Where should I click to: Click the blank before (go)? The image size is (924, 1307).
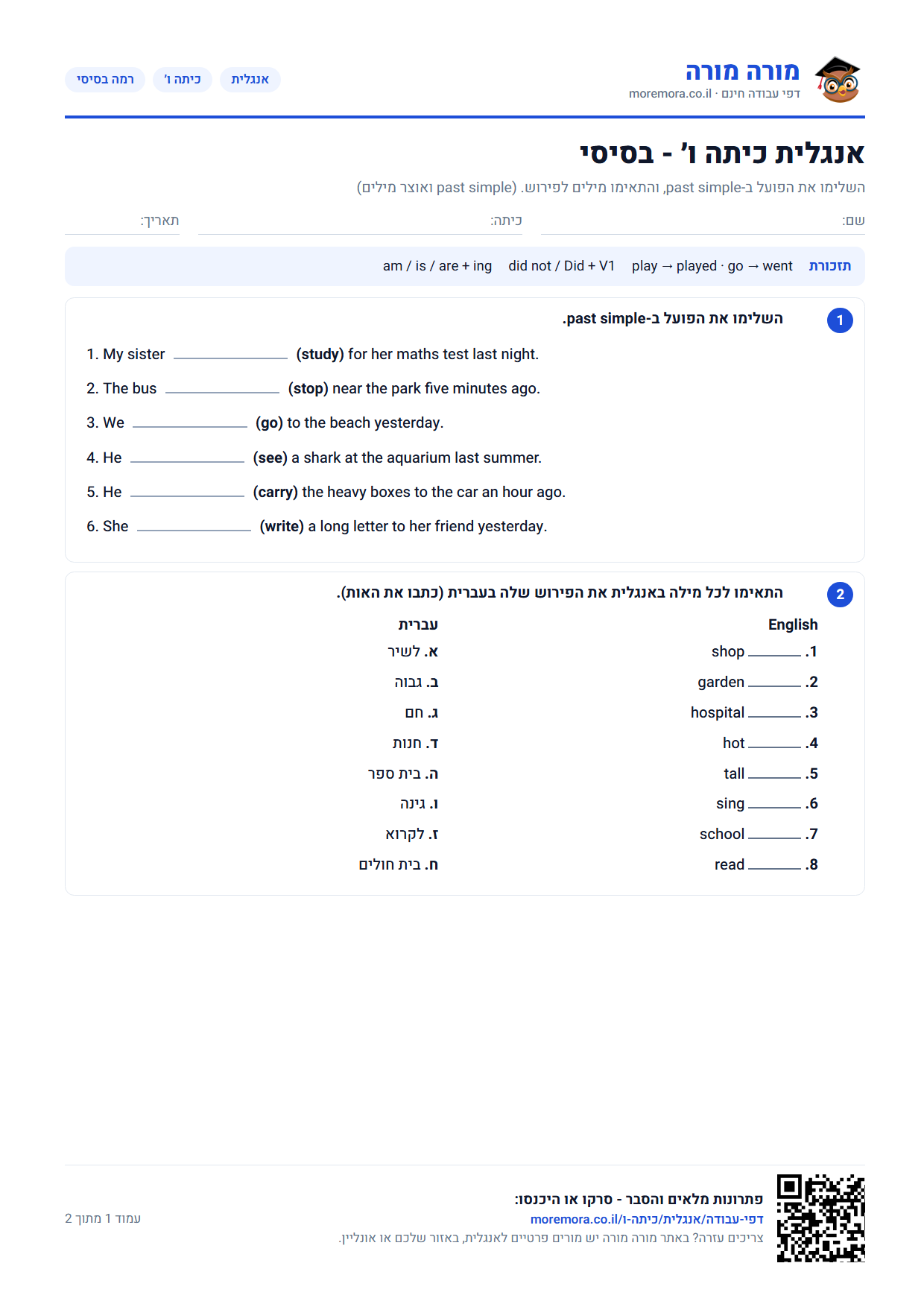coord(190,423)
